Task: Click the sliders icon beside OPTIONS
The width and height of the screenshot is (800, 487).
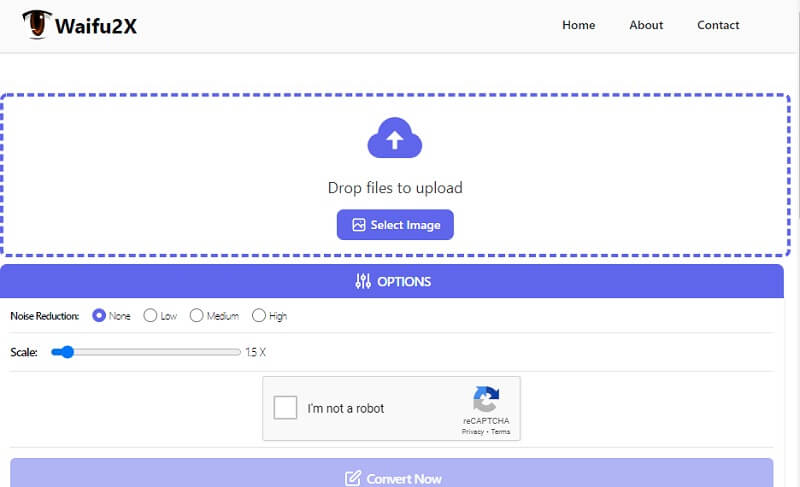Action: (363, 282)
